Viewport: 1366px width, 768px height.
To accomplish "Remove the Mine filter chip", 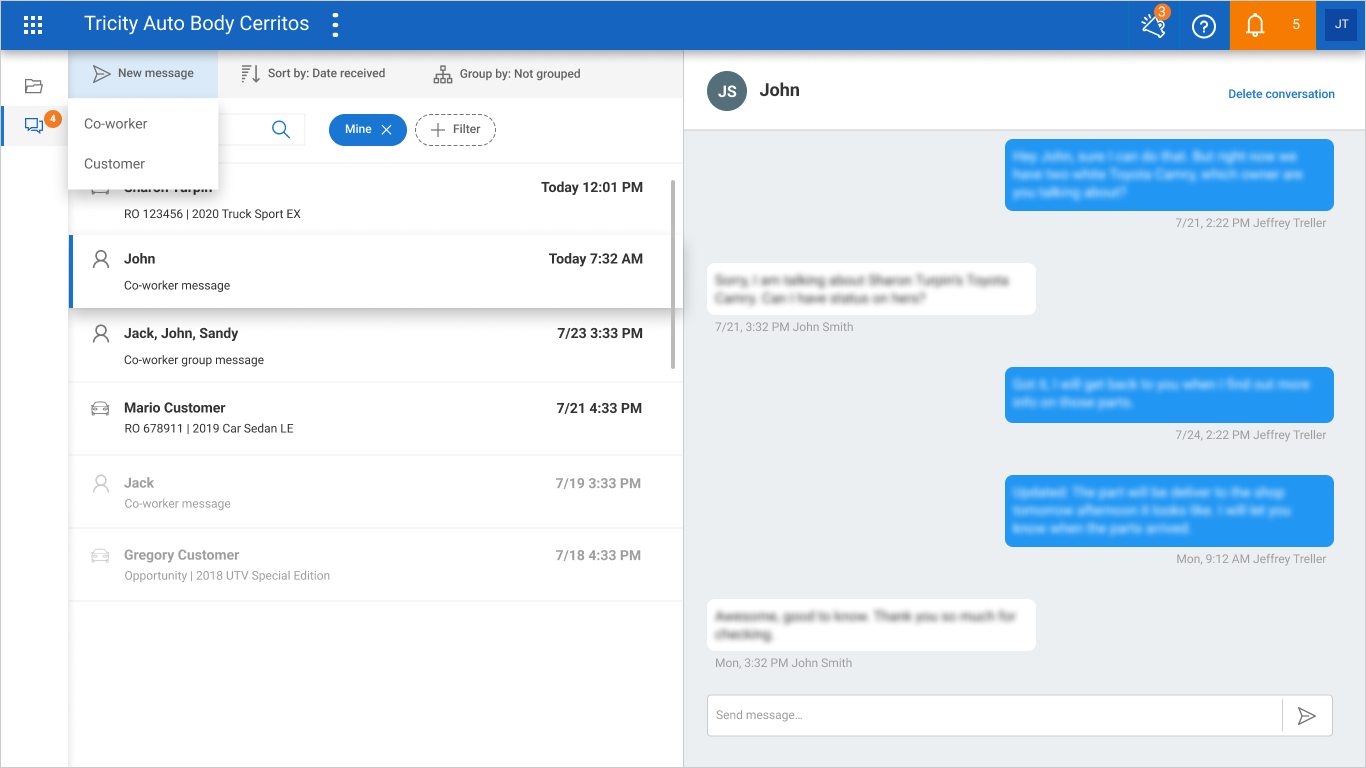I will tap(386, 130).
